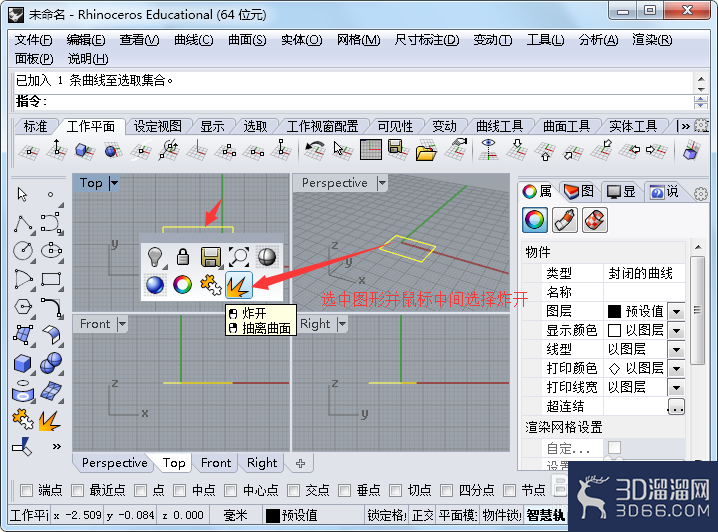Click the white 显示颜色 swatch
The image size is (718, 532).
[614, 331]
